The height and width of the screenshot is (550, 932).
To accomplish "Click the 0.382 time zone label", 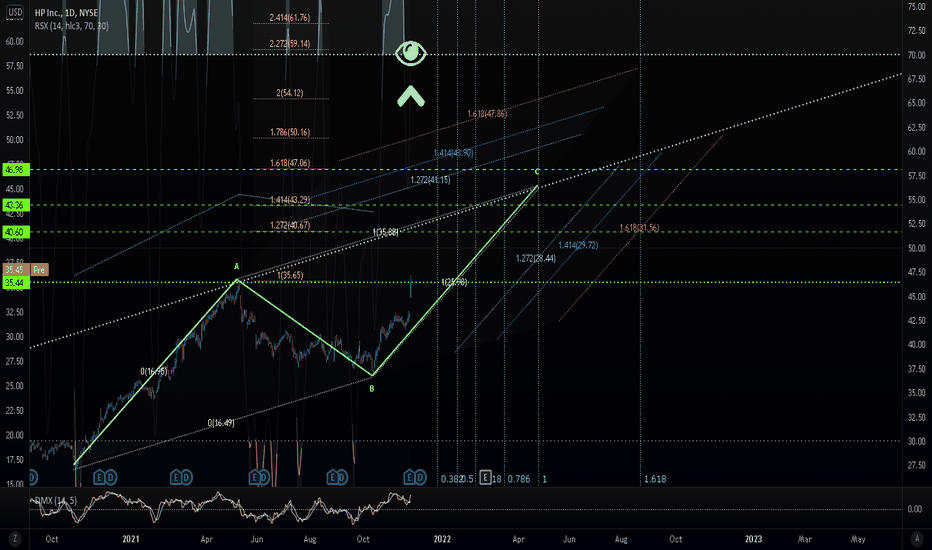I will (x=451, y=479).
